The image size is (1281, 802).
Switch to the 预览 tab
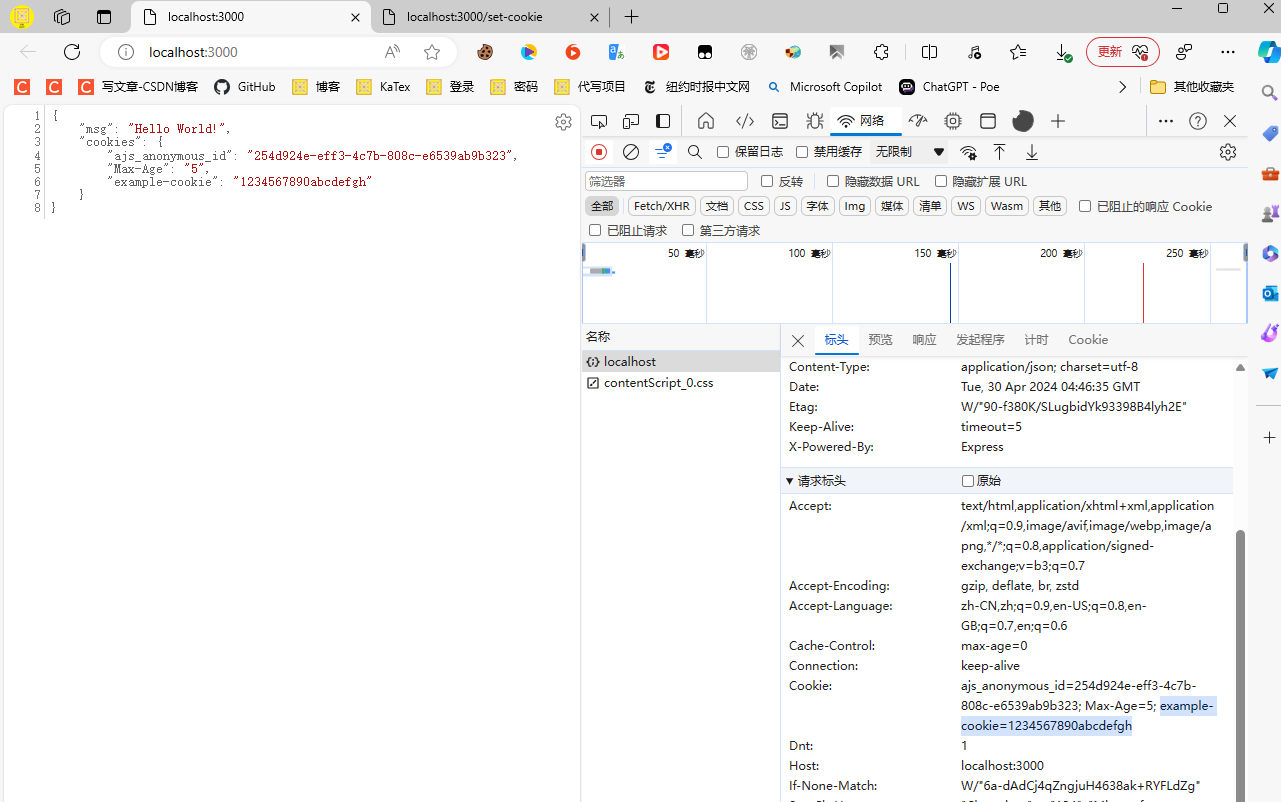coord(881,340)
